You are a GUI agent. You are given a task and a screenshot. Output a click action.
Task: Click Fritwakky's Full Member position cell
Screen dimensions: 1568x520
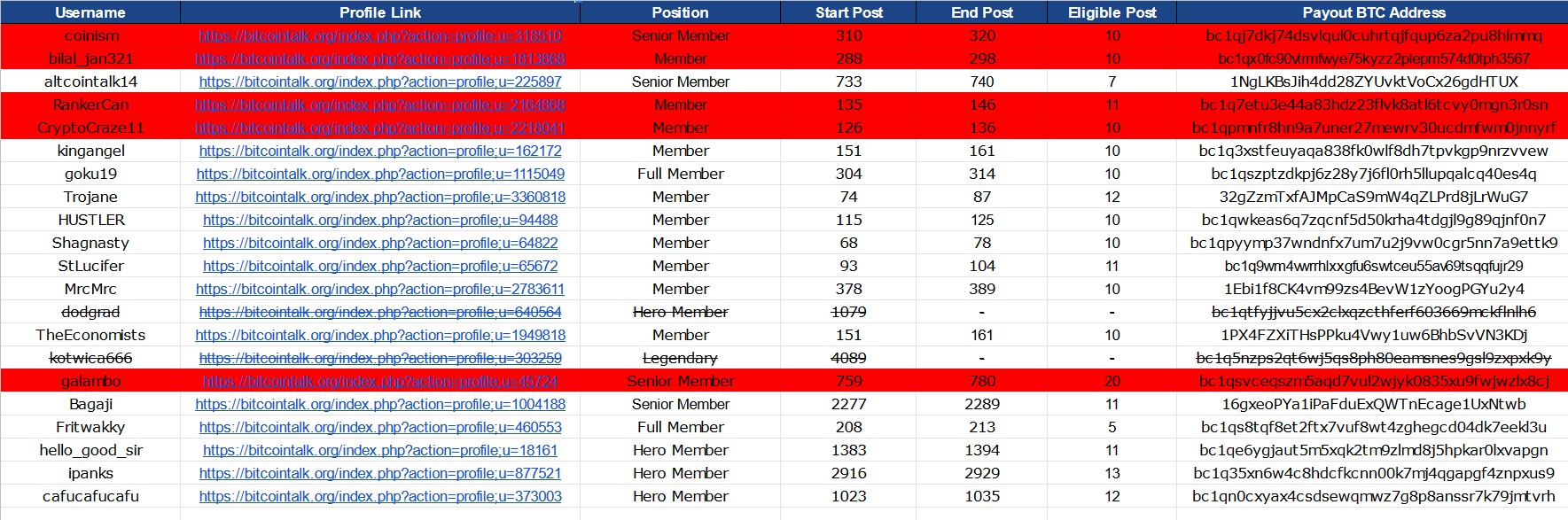[680, 427]
